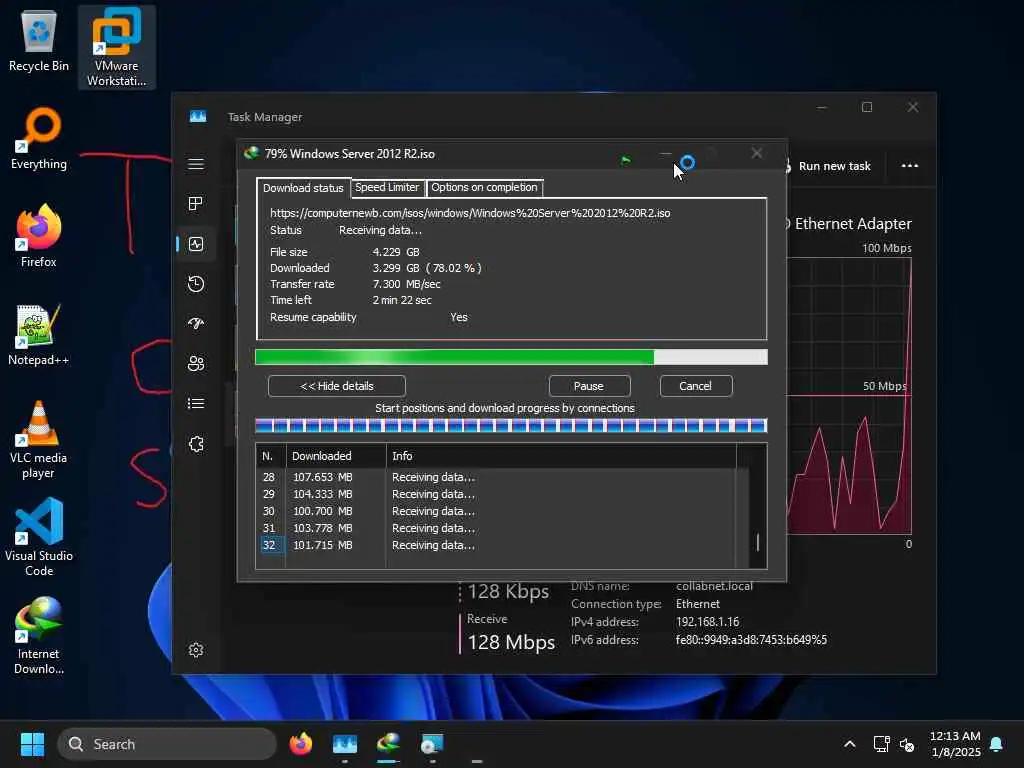
Task: Click the taskbar Search box
Action: point(167,744)
